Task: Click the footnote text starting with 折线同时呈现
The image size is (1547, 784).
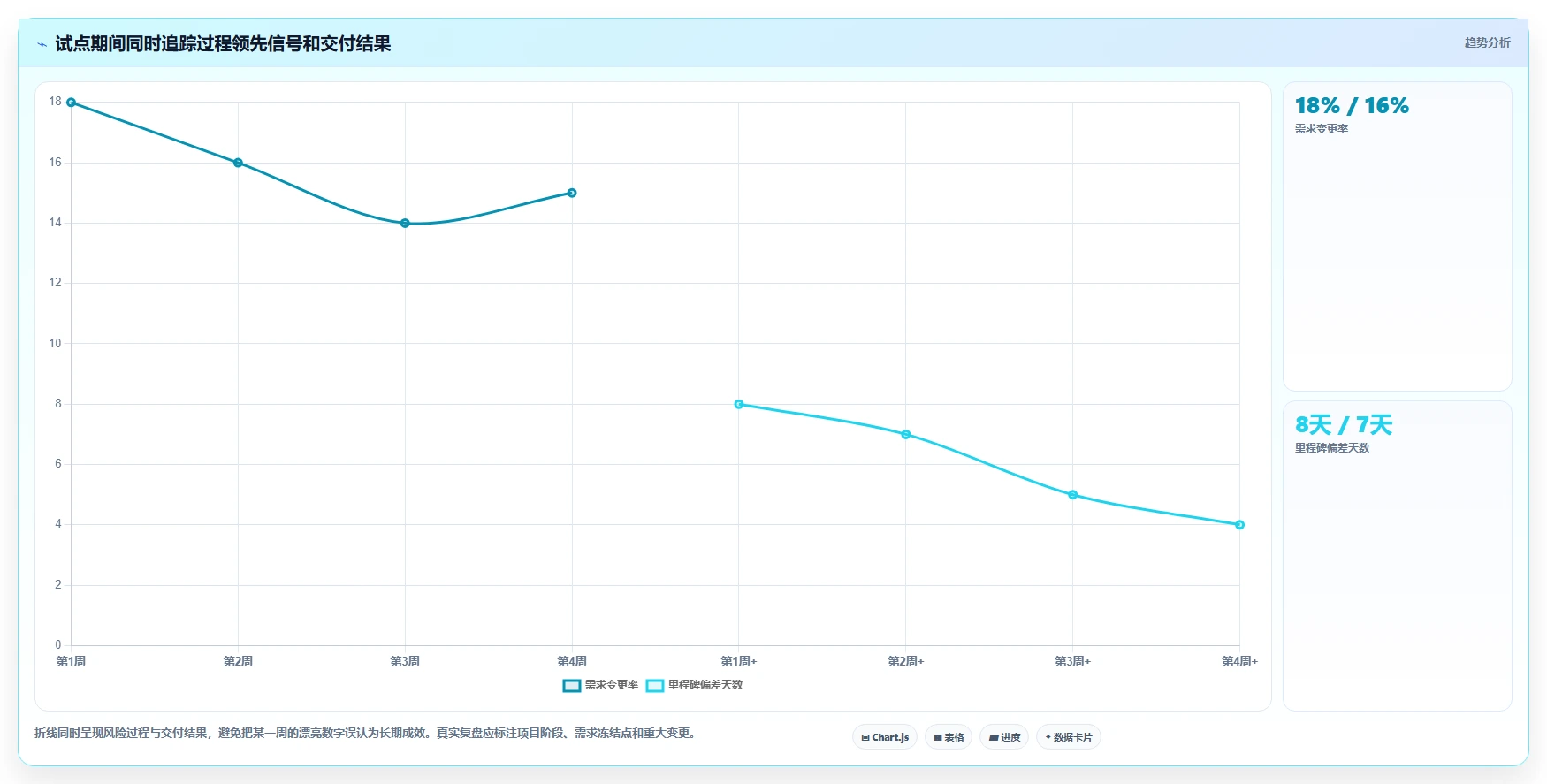Action: click(367, 733)
